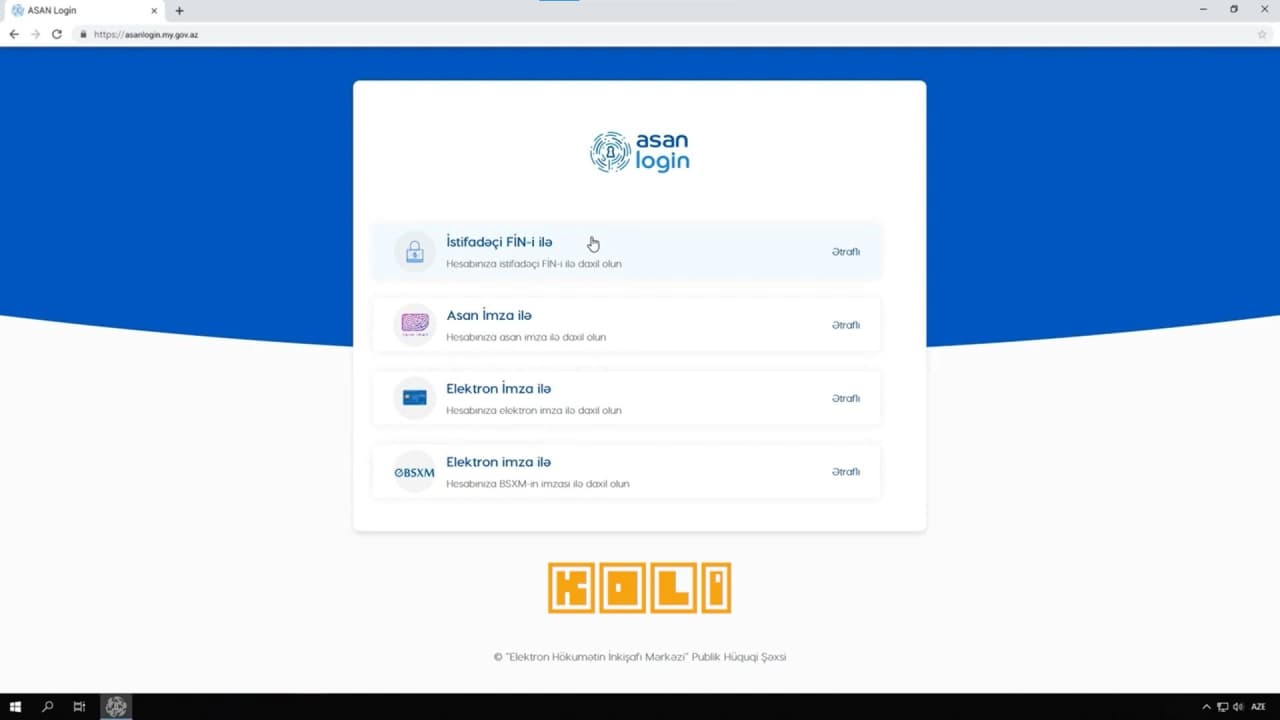
Task: Click the browser forward arrow
Action: coord(36,34)
